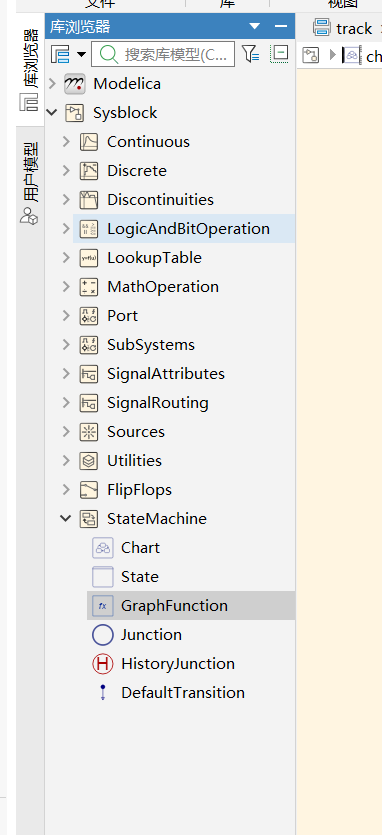Expand the LogicAndBitOperation package
Viewport: 382px width, 835px height.
point(66,229)
